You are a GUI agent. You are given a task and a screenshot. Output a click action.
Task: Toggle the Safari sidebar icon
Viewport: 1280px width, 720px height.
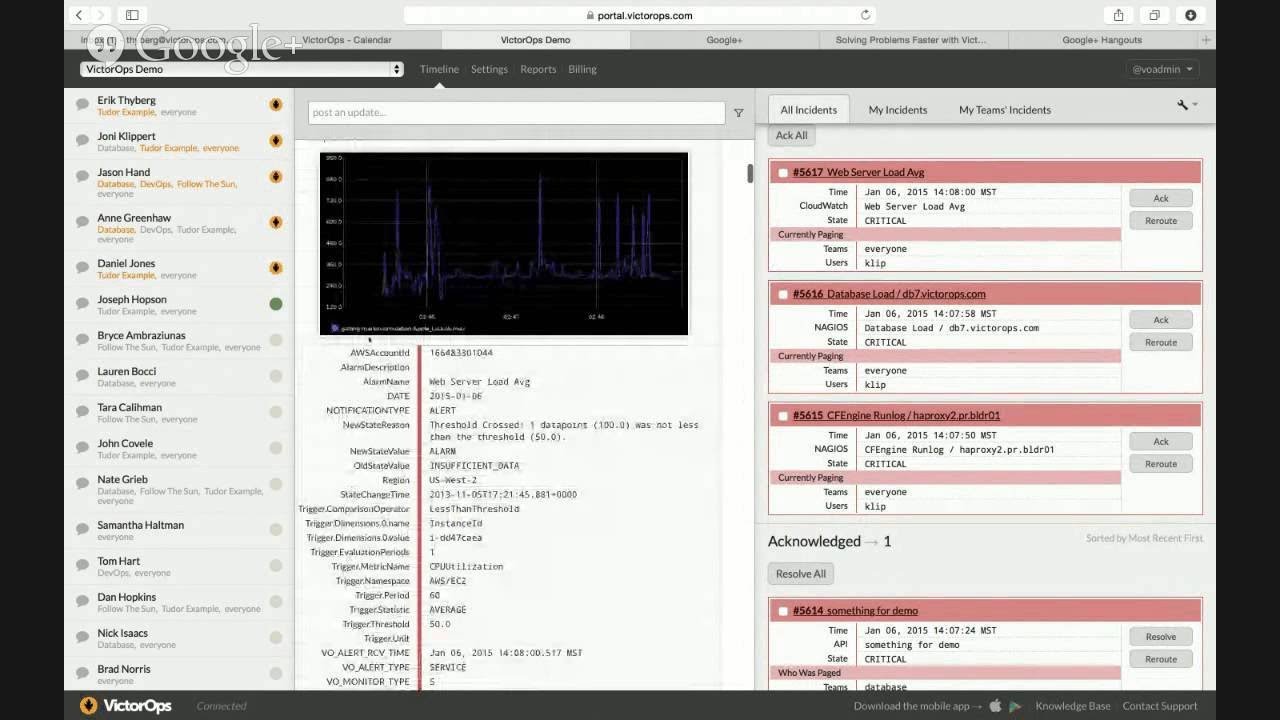click(x=132, y=15)
